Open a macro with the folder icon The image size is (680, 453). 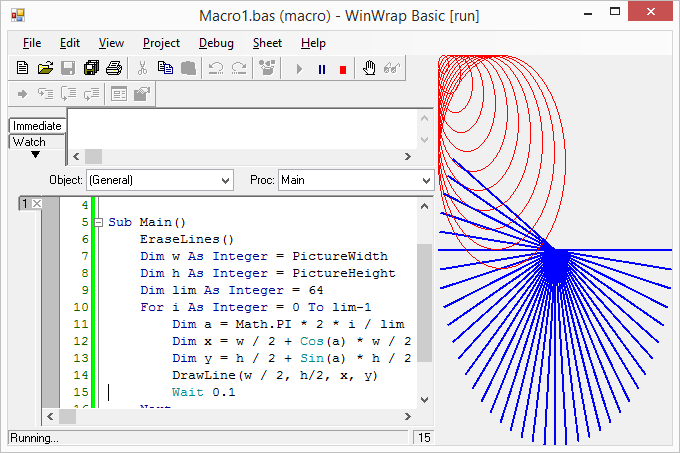tap(45, 68)
